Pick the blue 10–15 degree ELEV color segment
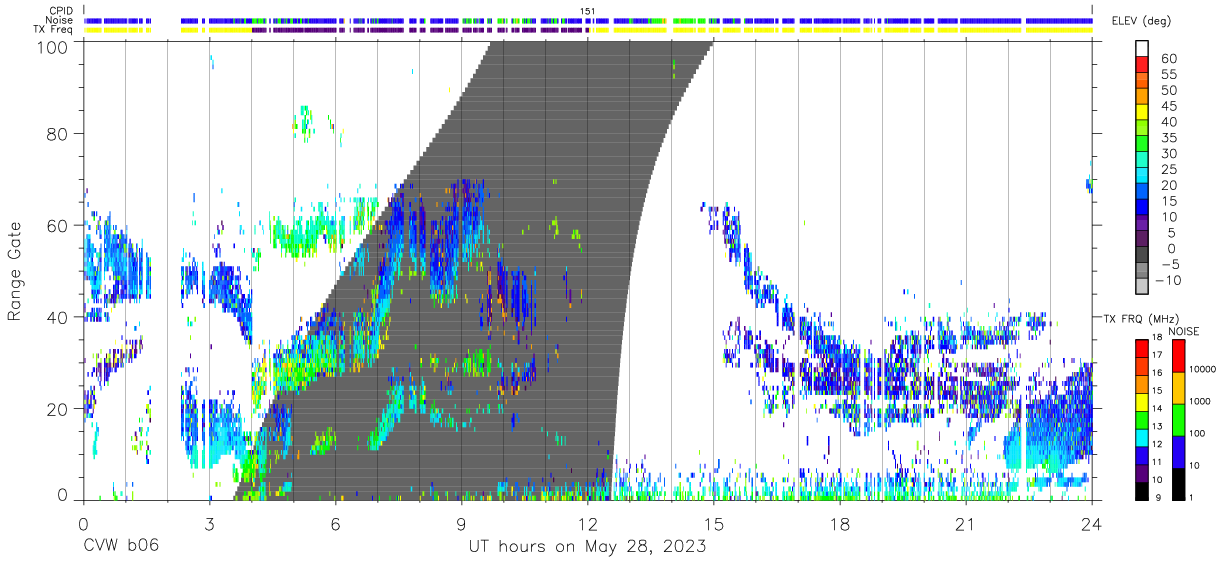 1142,208
